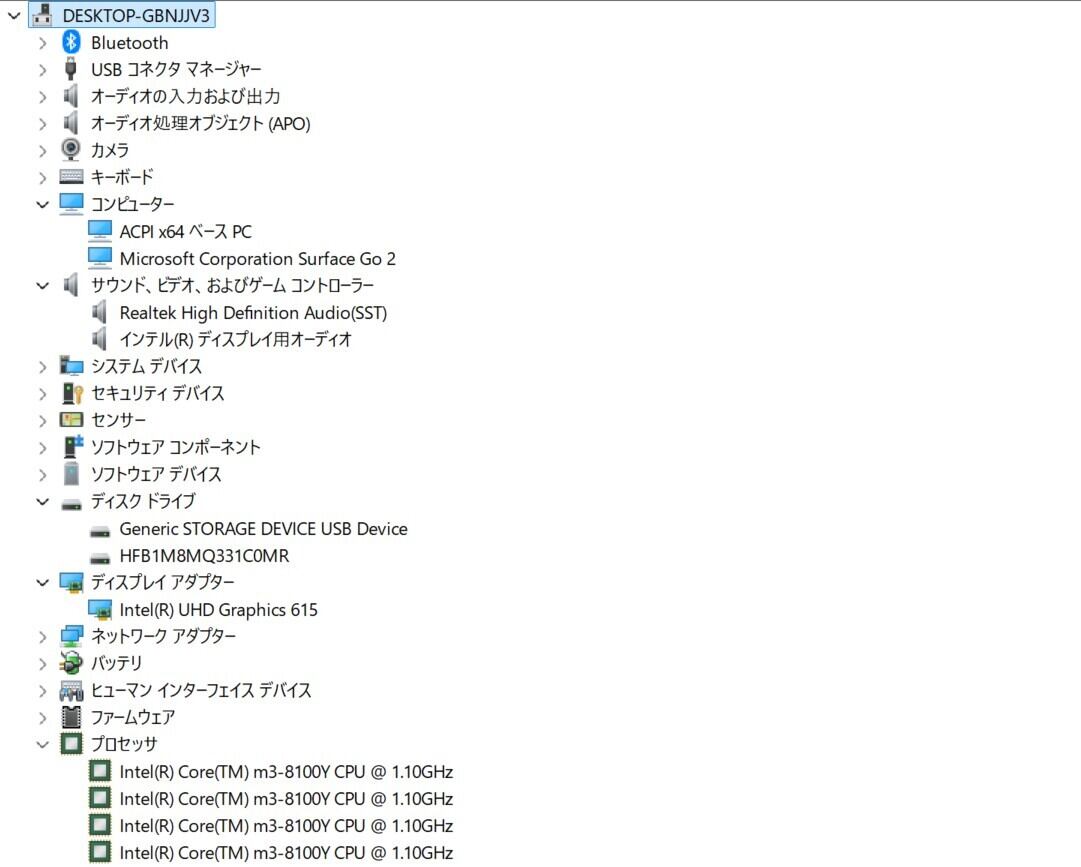The height and width of the screenshot is (867, 1081).
Task: Click the ディスプレイ アダプター category icon
Action: tap(71, 583)
